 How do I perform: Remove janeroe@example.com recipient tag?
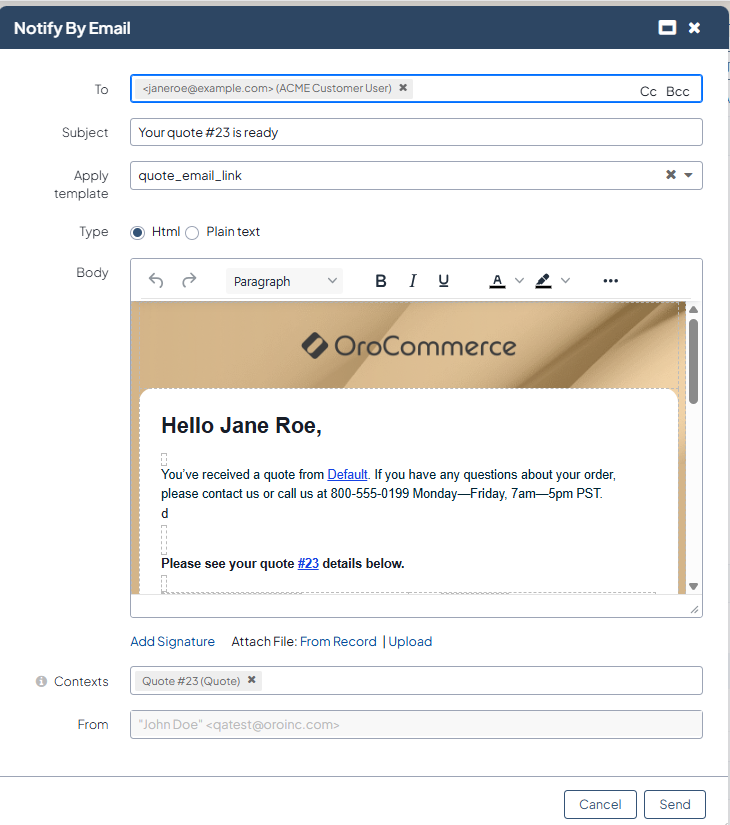403,88
